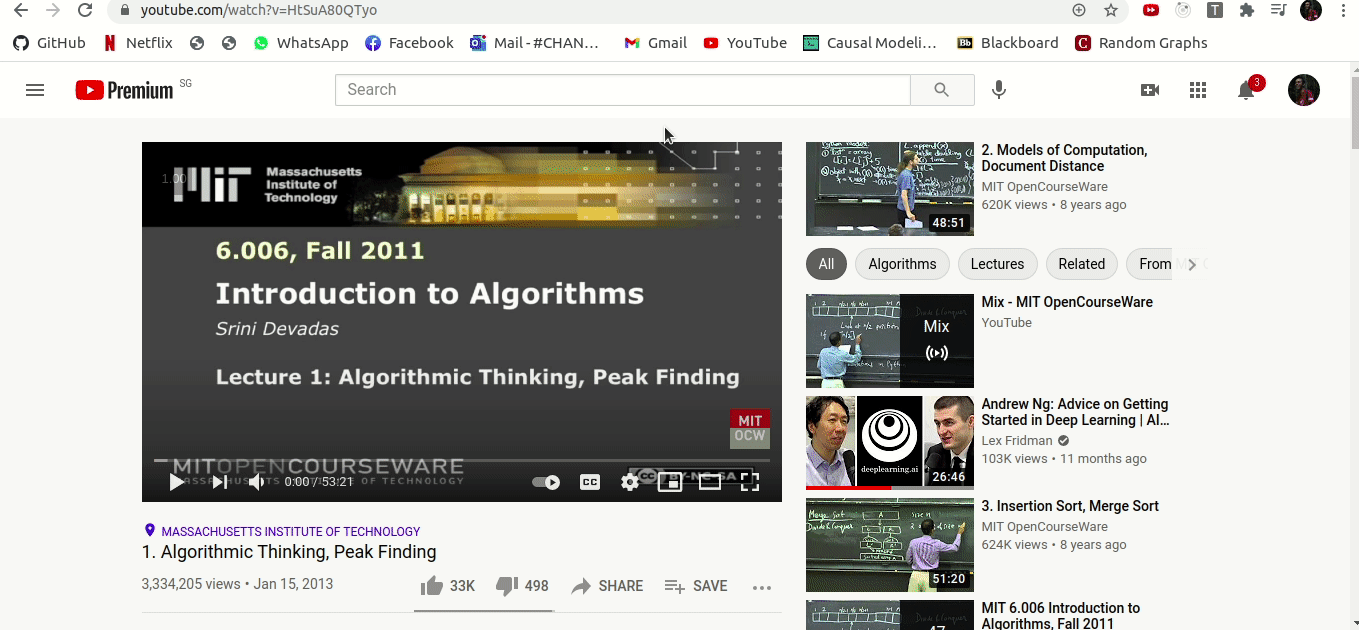Image resolution: width=1359 pixels, height=630 pixels.
Task: Mute the video volume speaker icon
Action: coord(257,482)
